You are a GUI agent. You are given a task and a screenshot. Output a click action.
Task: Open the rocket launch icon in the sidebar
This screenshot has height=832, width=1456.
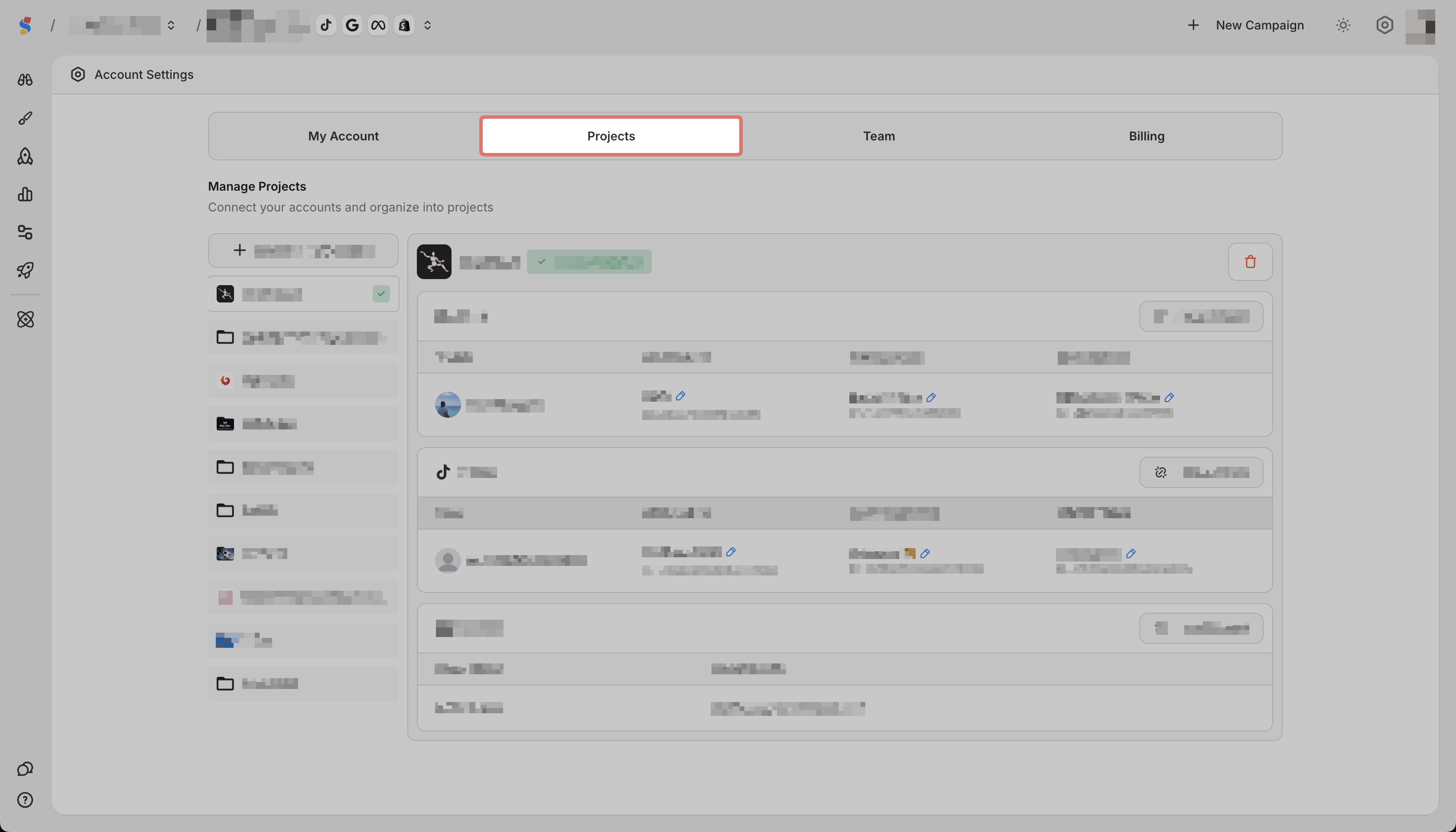pyautogui.click(x=25, y=270)
